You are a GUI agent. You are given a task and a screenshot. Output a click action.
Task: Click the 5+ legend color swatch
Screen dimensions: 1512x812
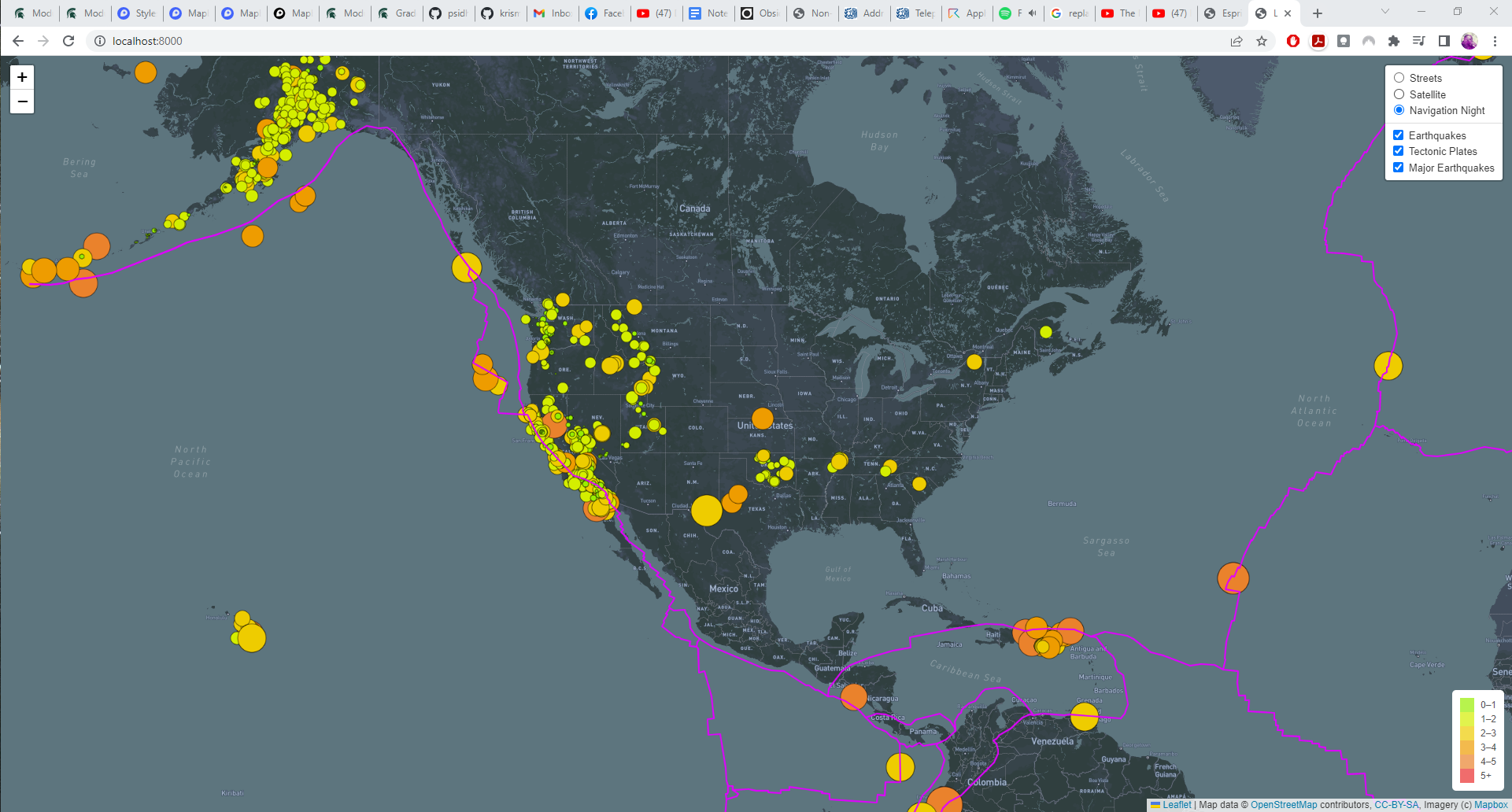[x=1467, y=776]
